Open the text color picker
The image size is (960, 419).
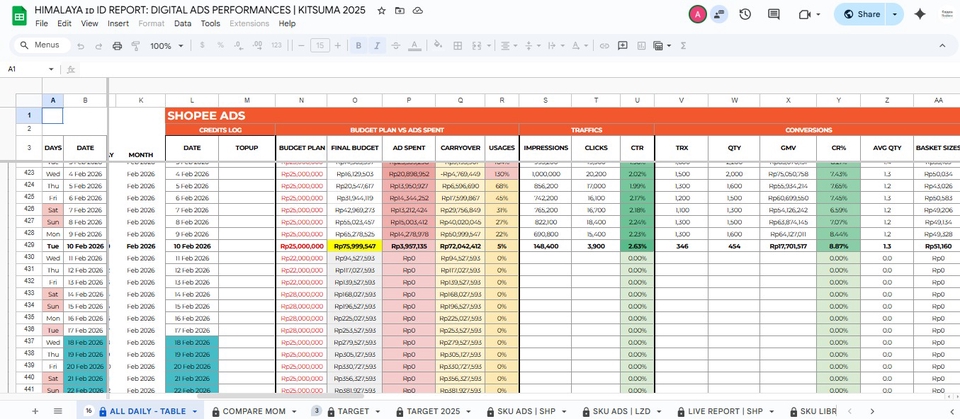point(414,45)
